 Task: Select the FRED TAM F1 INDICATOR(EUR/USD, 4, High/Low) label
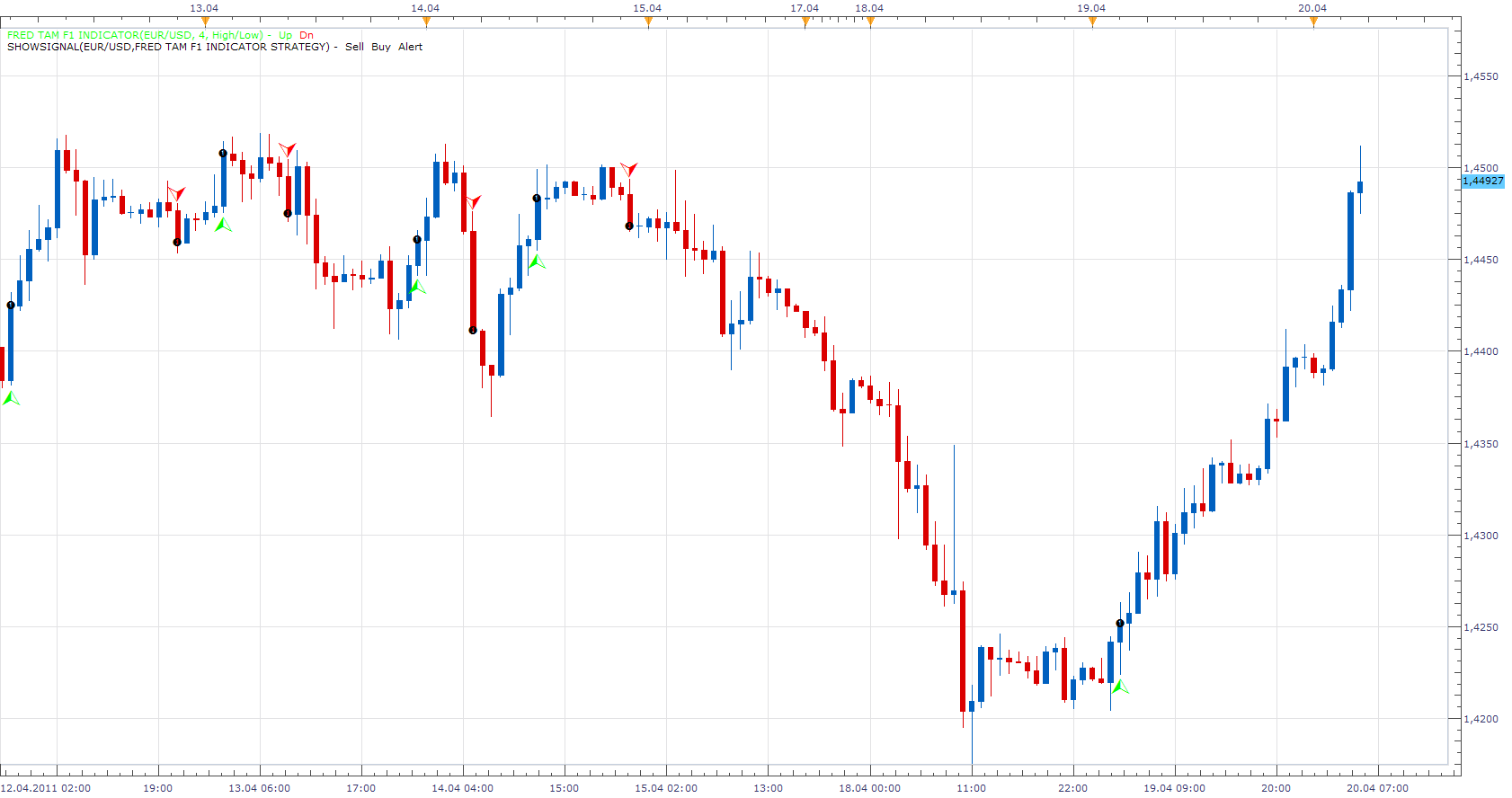click(x=135, y=35)
